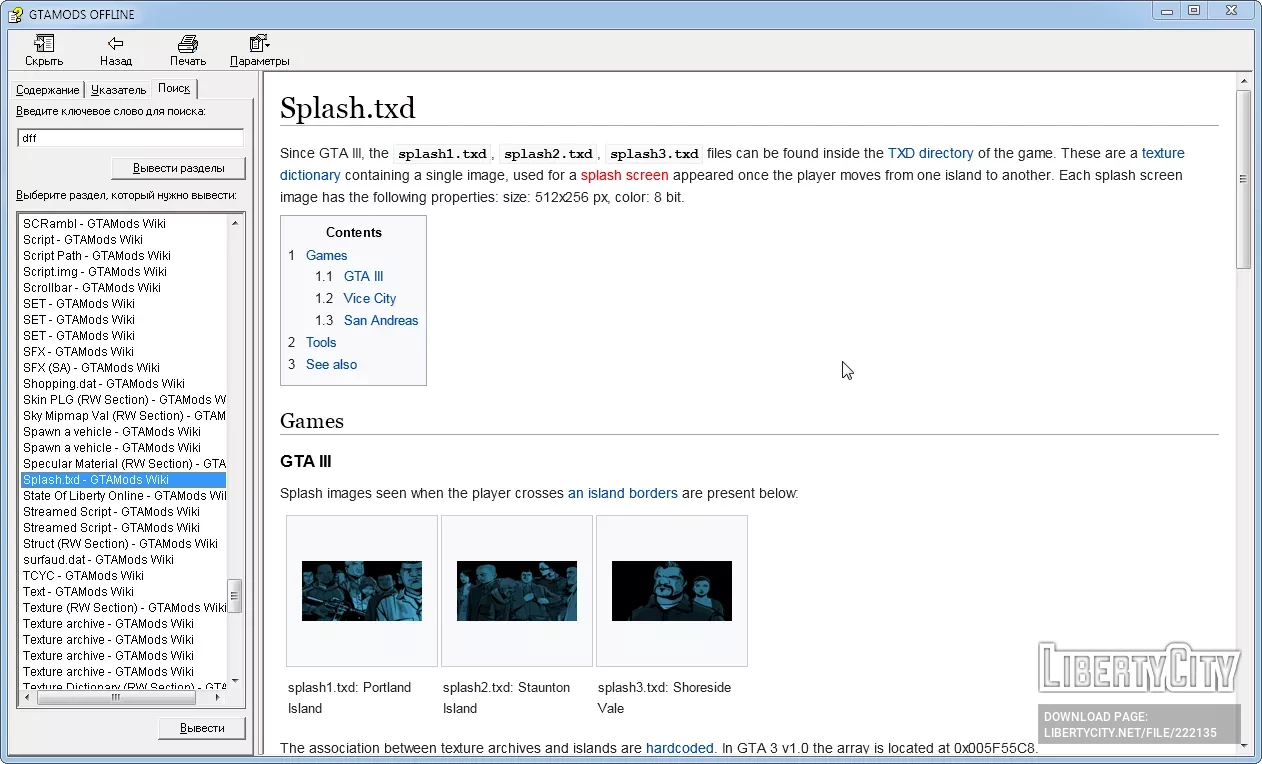This screenshot has height=764, width=1262.
Task: Click the Вывести разделы button
Action: pyautogui.click(x=178, y=167)
